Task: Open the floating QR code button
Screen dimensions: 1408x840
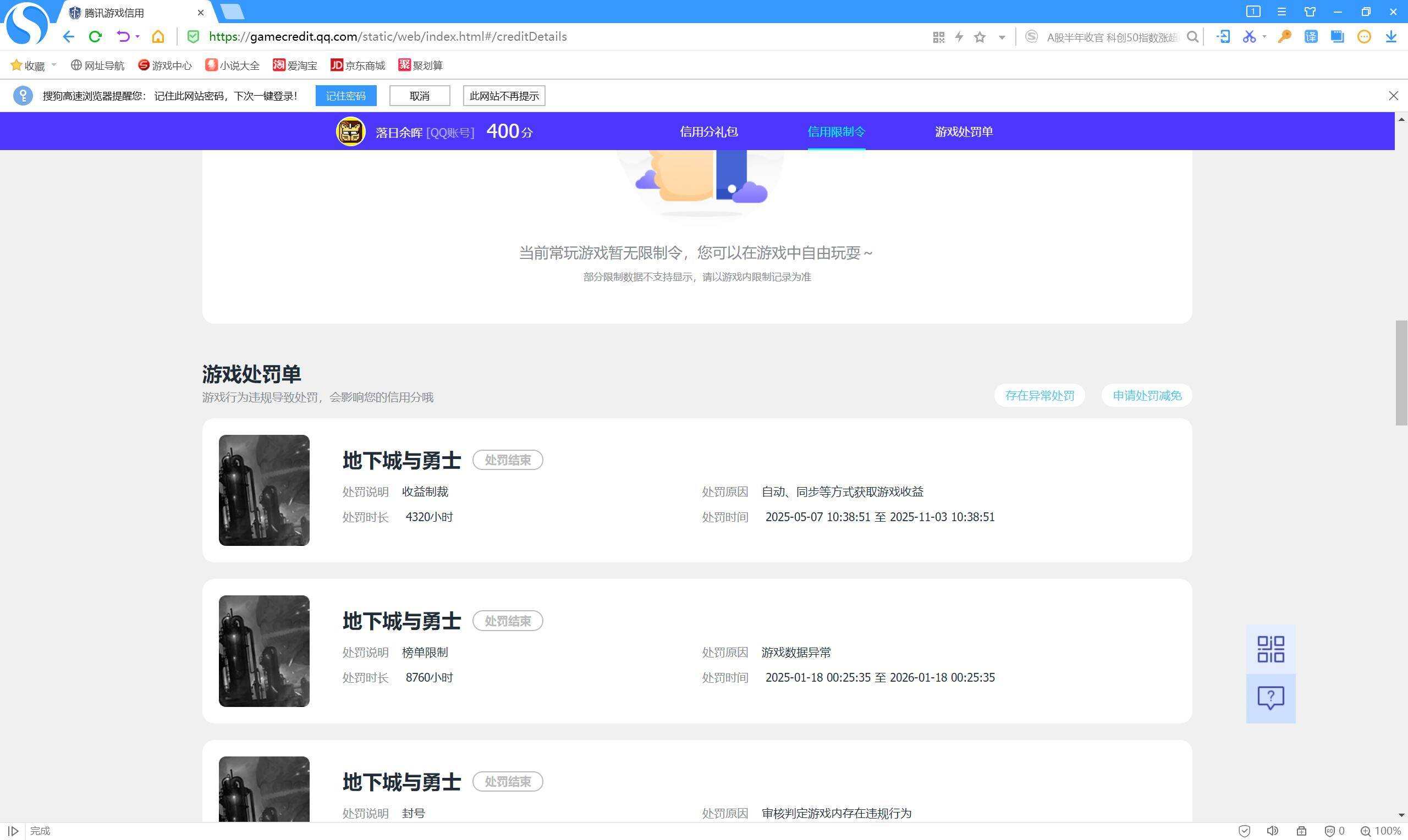Action: click(1270, 649)
